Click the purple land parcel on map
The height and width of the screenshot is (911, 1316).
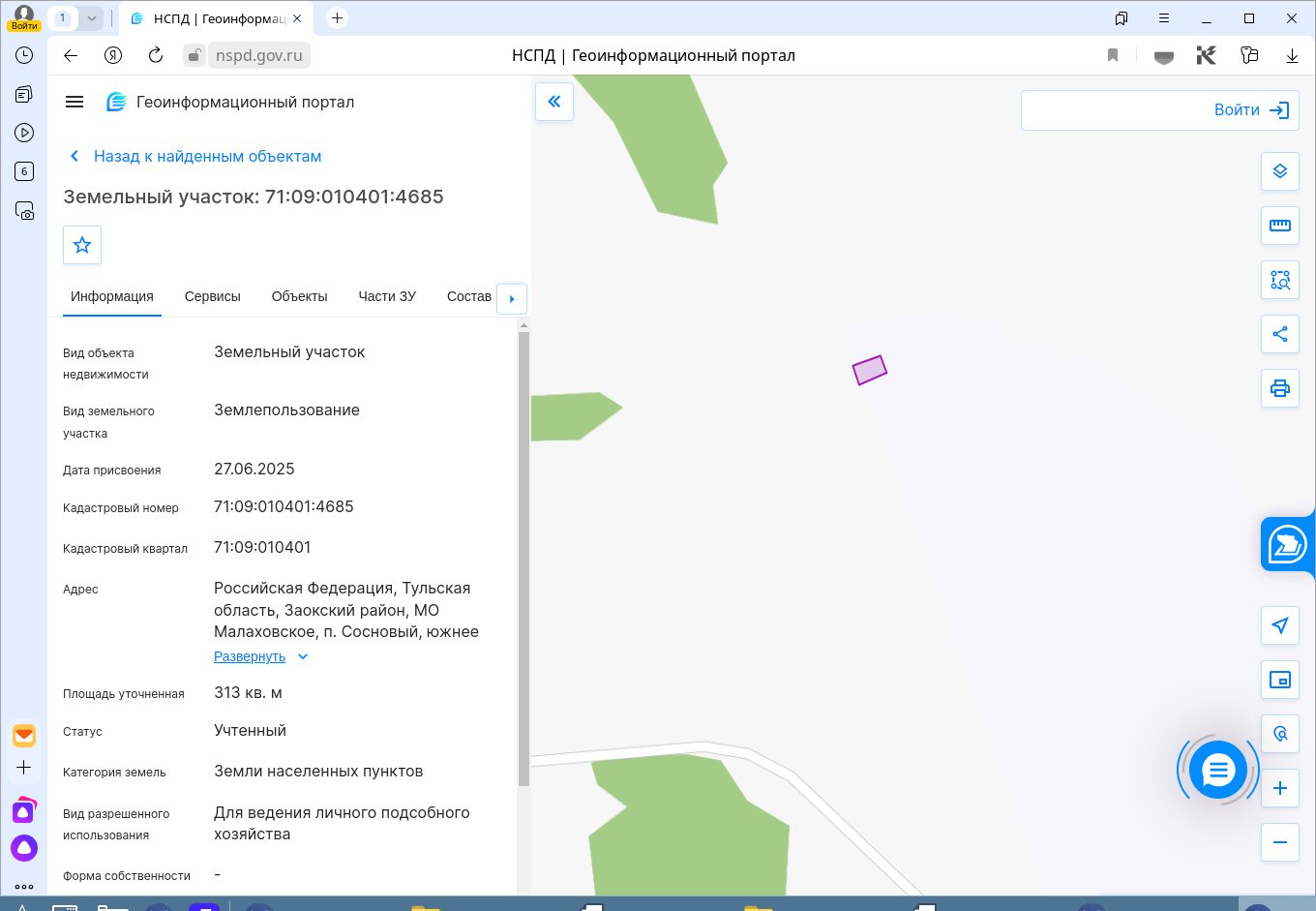(869, 370)
